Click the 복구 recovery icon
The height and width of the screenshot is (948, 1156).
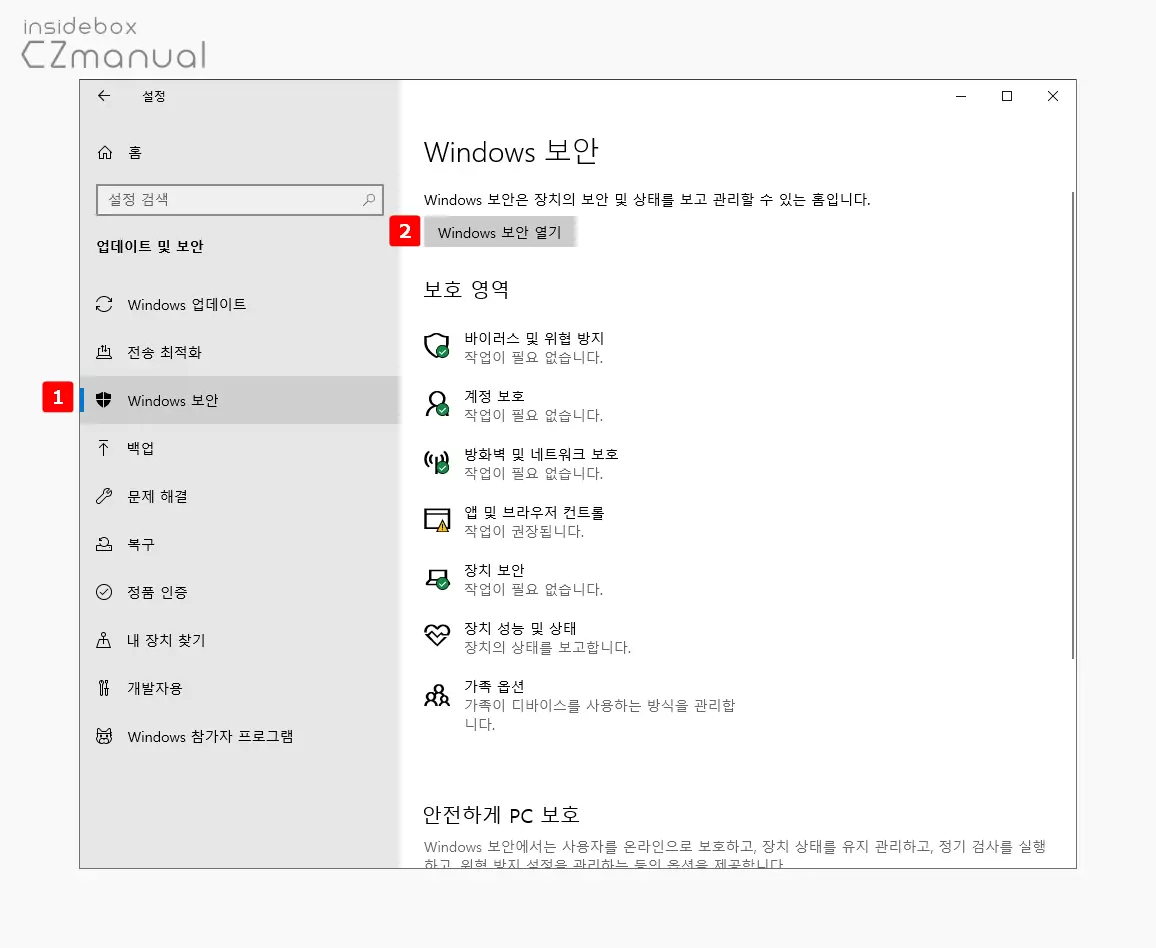click(x=104, y=544)
